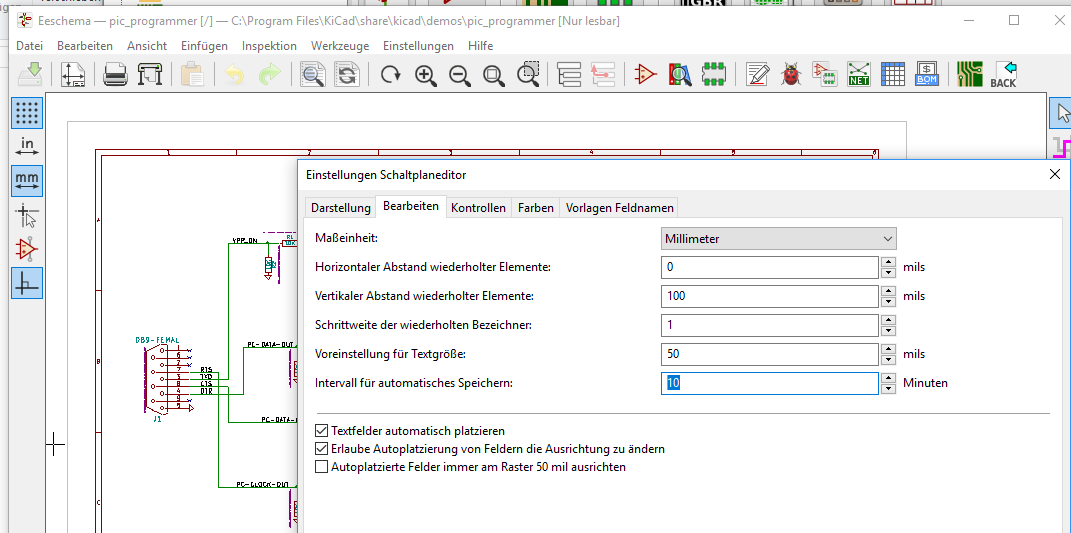Viewport: 1071px width, 533px height.
Task: Click the BACK import footprint icon
Action: pyautogui.click(x=1004, y=74)
